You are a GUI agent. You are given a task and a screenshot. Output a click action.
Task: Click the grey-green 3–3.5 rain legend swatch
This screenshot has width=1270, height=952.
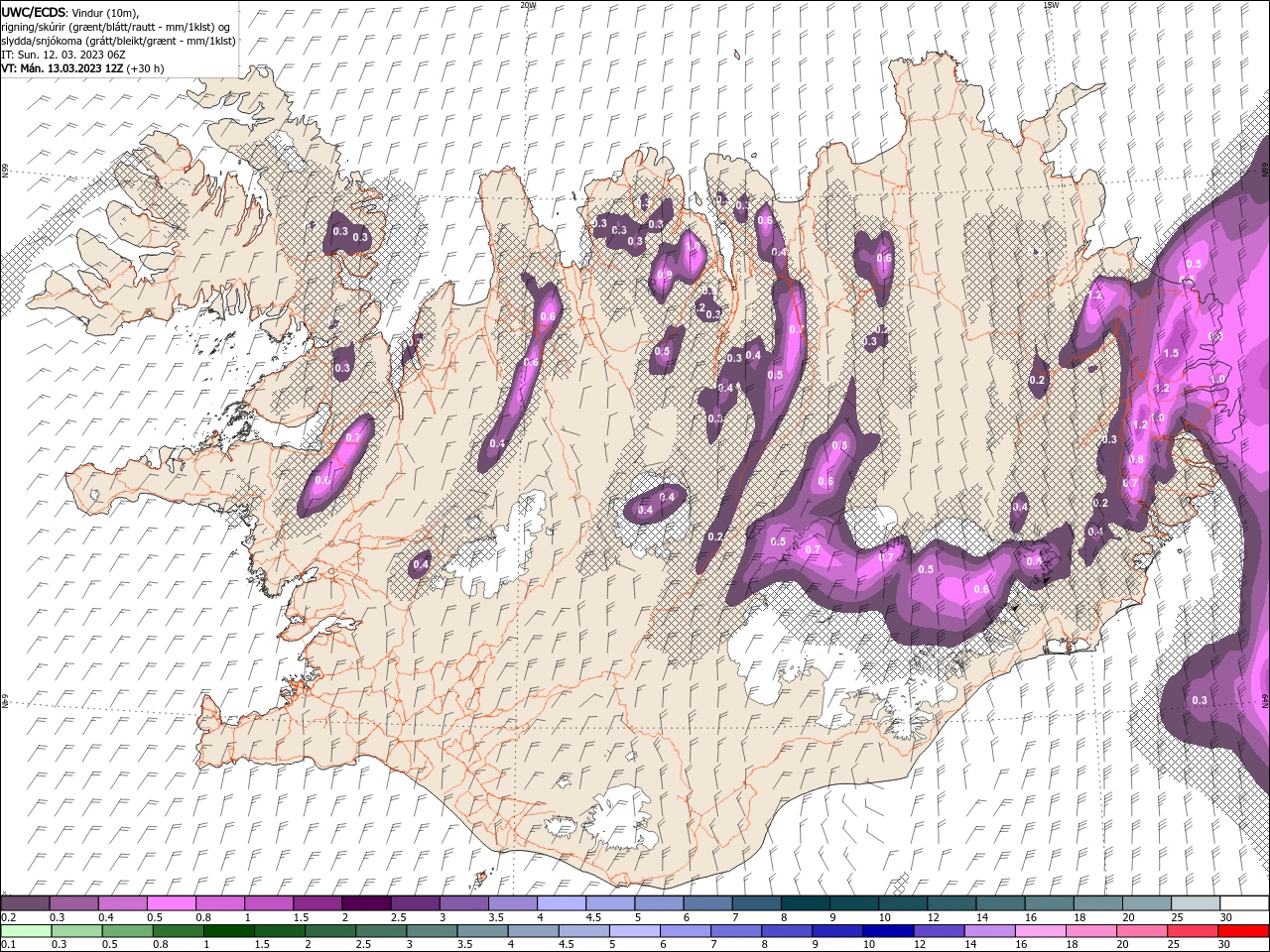click(432, 931)
